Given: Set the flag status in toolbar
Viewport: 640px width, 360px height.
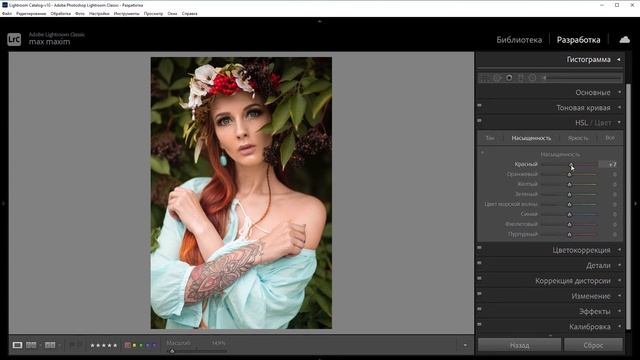Looking at the screenshot, I should pos(76,345).
